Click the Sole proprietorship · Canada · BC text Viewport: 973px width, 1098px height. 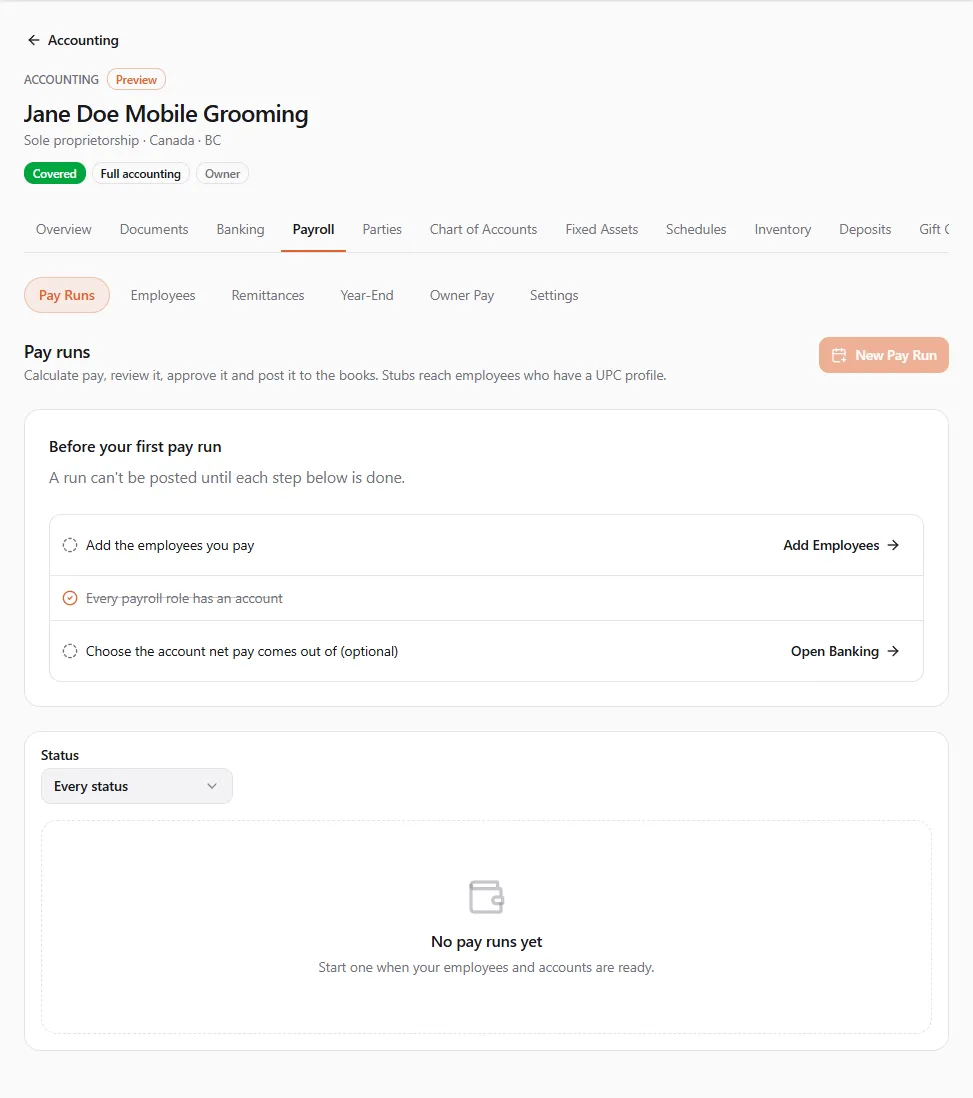click(x=123, y=141)
